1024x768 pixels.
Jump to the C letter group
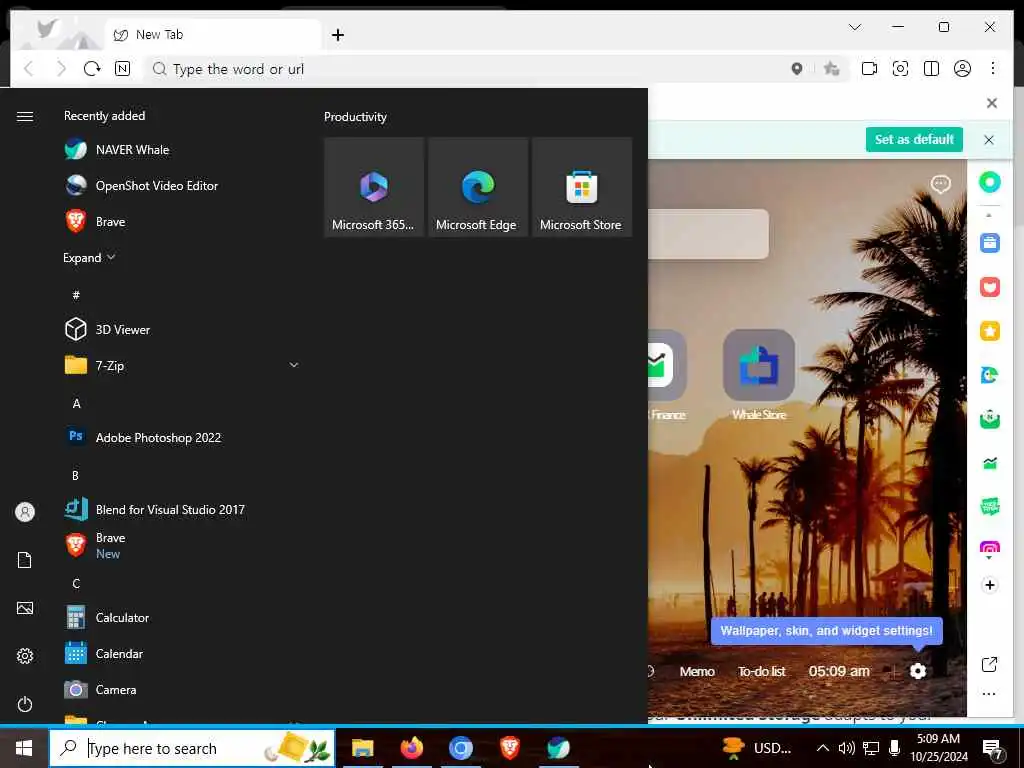[76, 583]
